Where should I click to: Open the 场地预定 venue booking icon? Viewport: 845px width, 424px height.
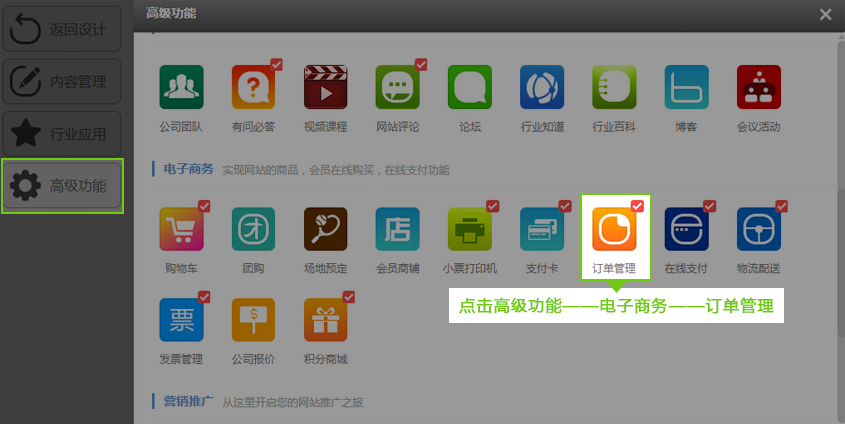(x=325, y=229)
